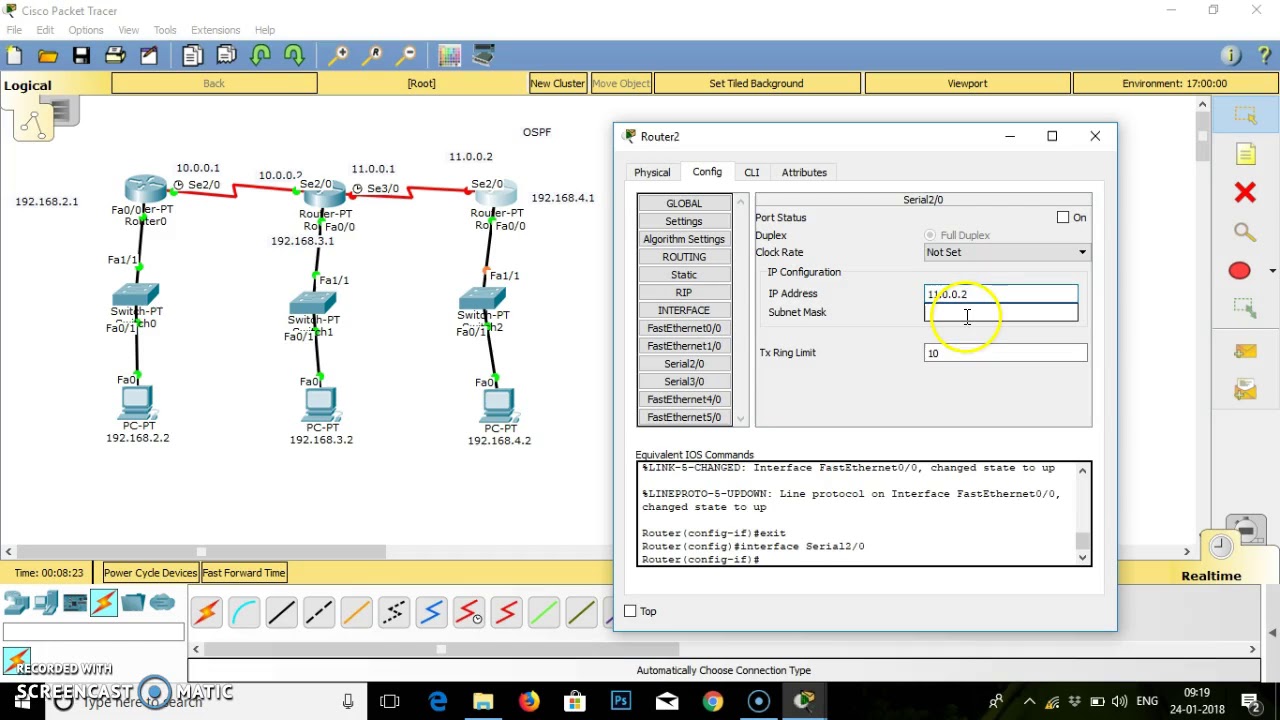Select interface FastEthernet4/0
The width and height of the screenshot is (1280, 720).
click(684, 399)
